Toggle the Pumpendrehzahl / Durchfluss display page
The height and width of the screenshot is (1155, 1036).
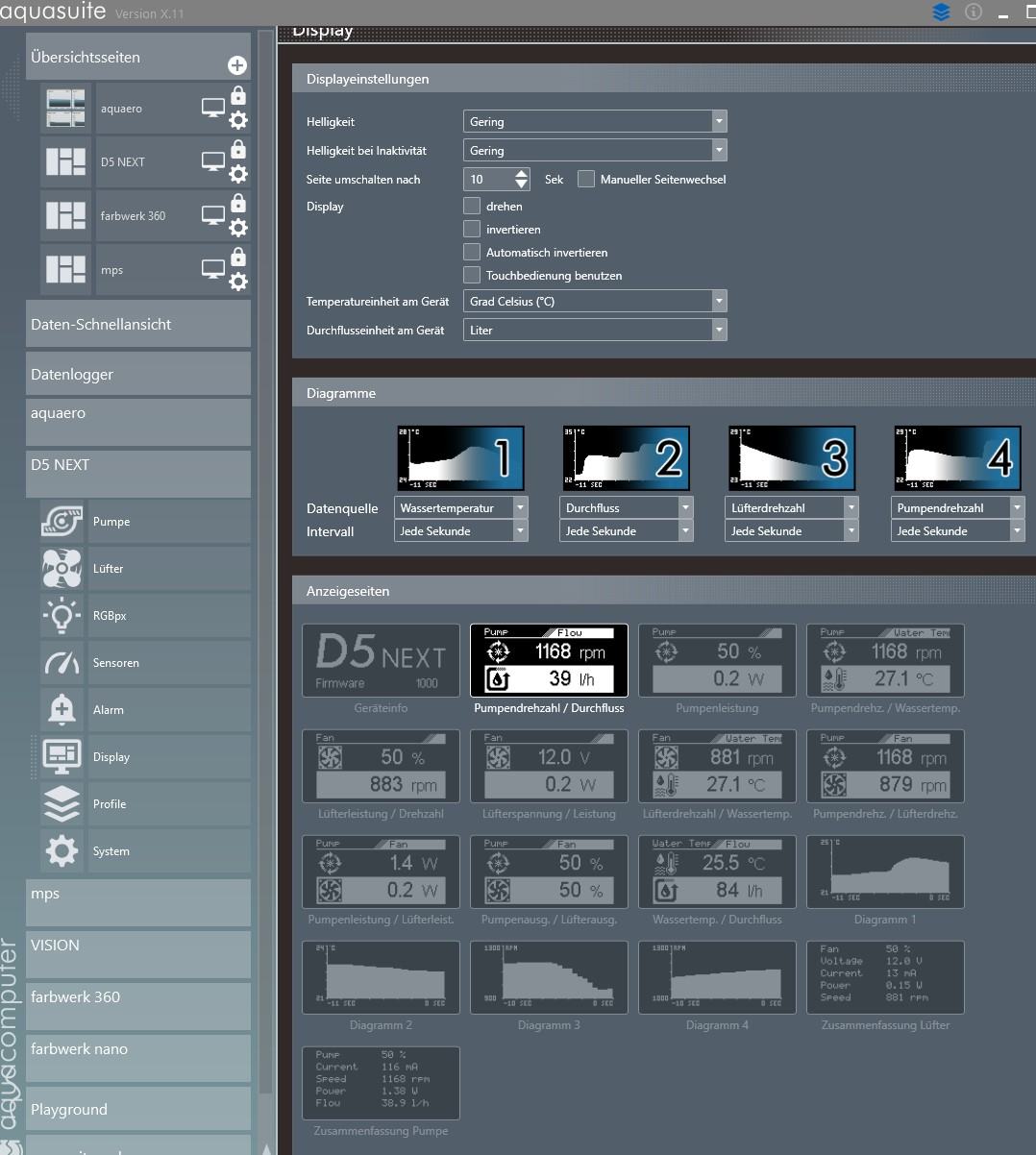(549, 660)
